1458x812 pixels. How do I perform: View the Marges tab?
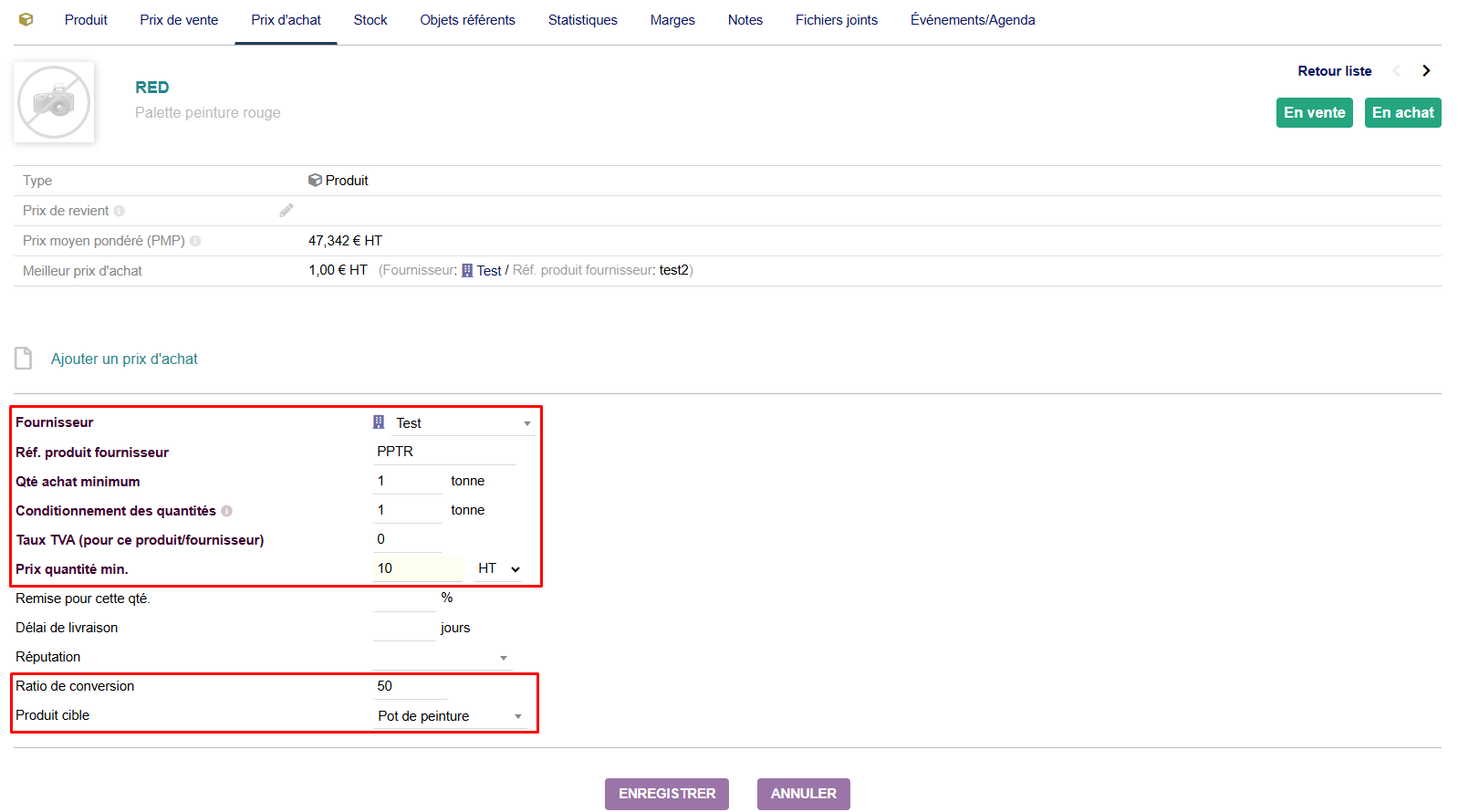pyautogui.click(x=672, y=20)
